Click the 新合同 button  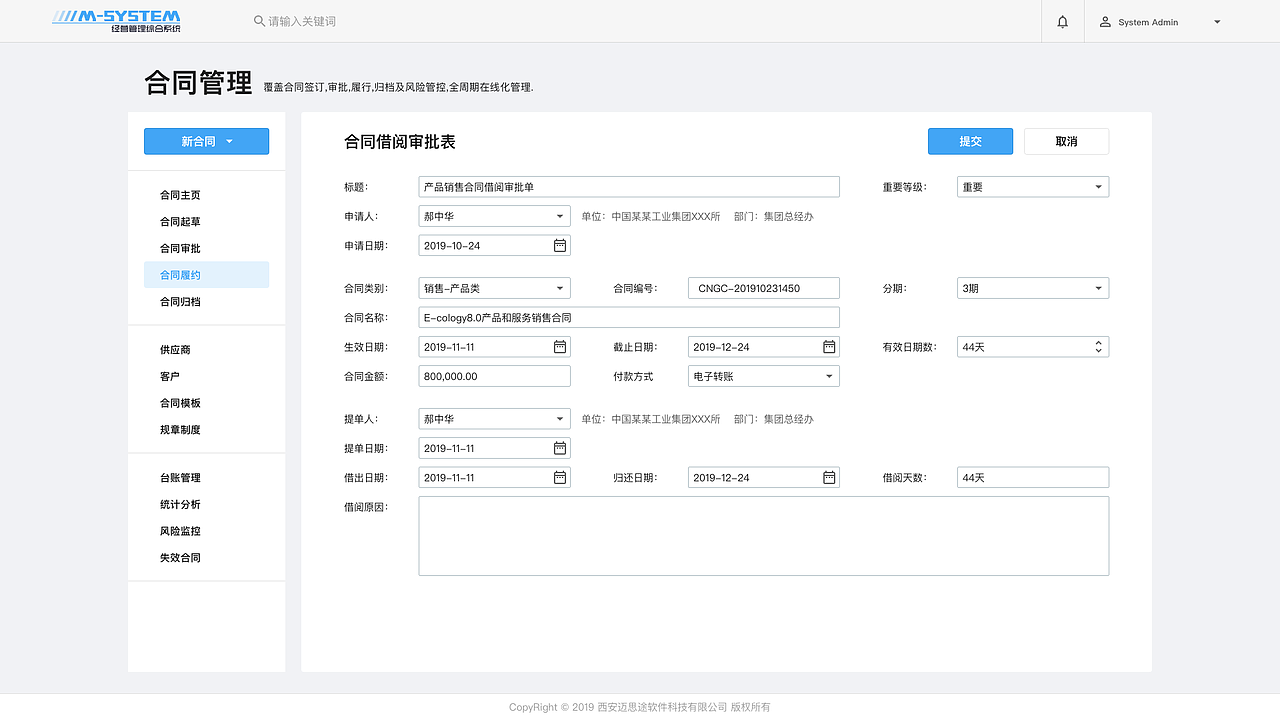206,141
